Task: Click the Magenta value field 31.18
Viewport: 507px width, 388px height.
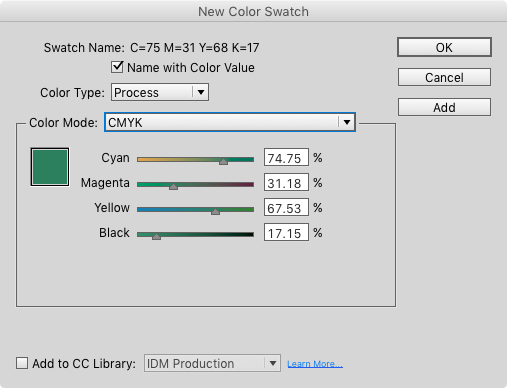Action: point(286,182)
